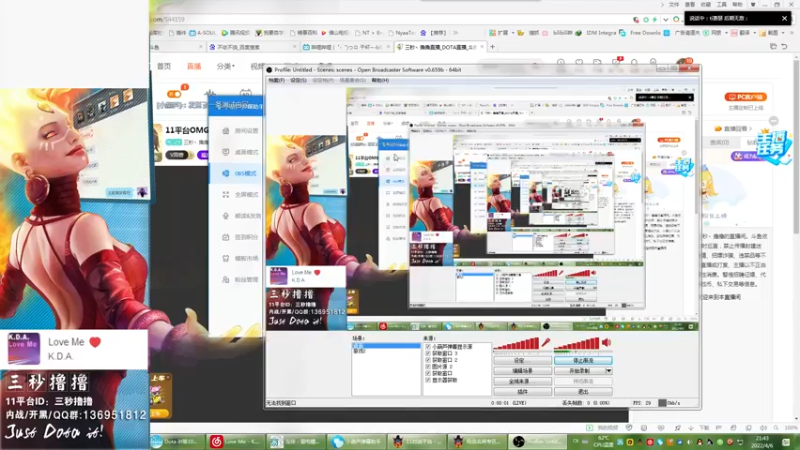This screenshot has height=450, width=800.
Task: Click the 全域来源 button in OBS
Action: (522, 381)
